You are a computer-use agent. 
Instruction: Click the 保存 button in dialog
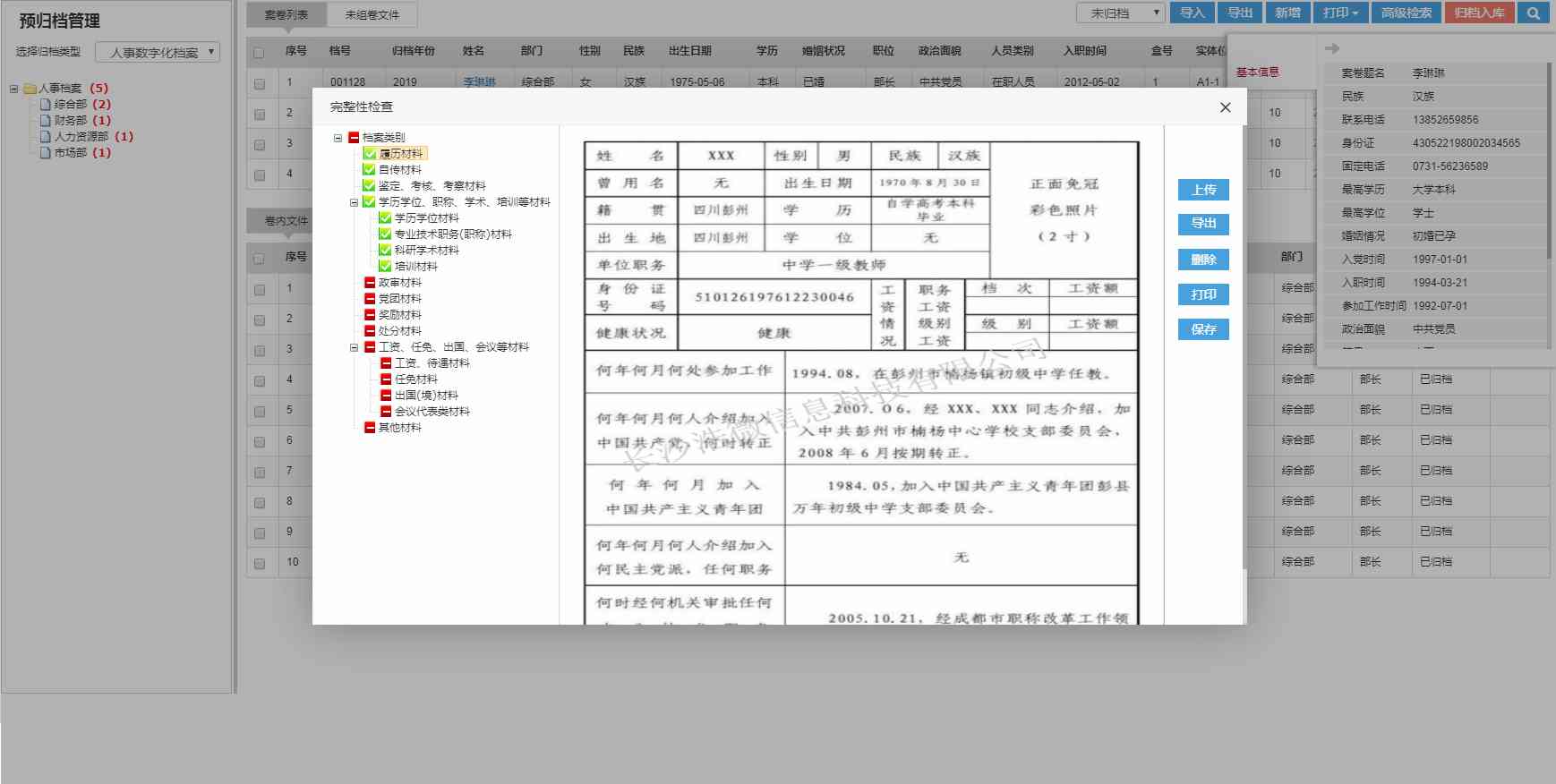[x=1203, y=329]
